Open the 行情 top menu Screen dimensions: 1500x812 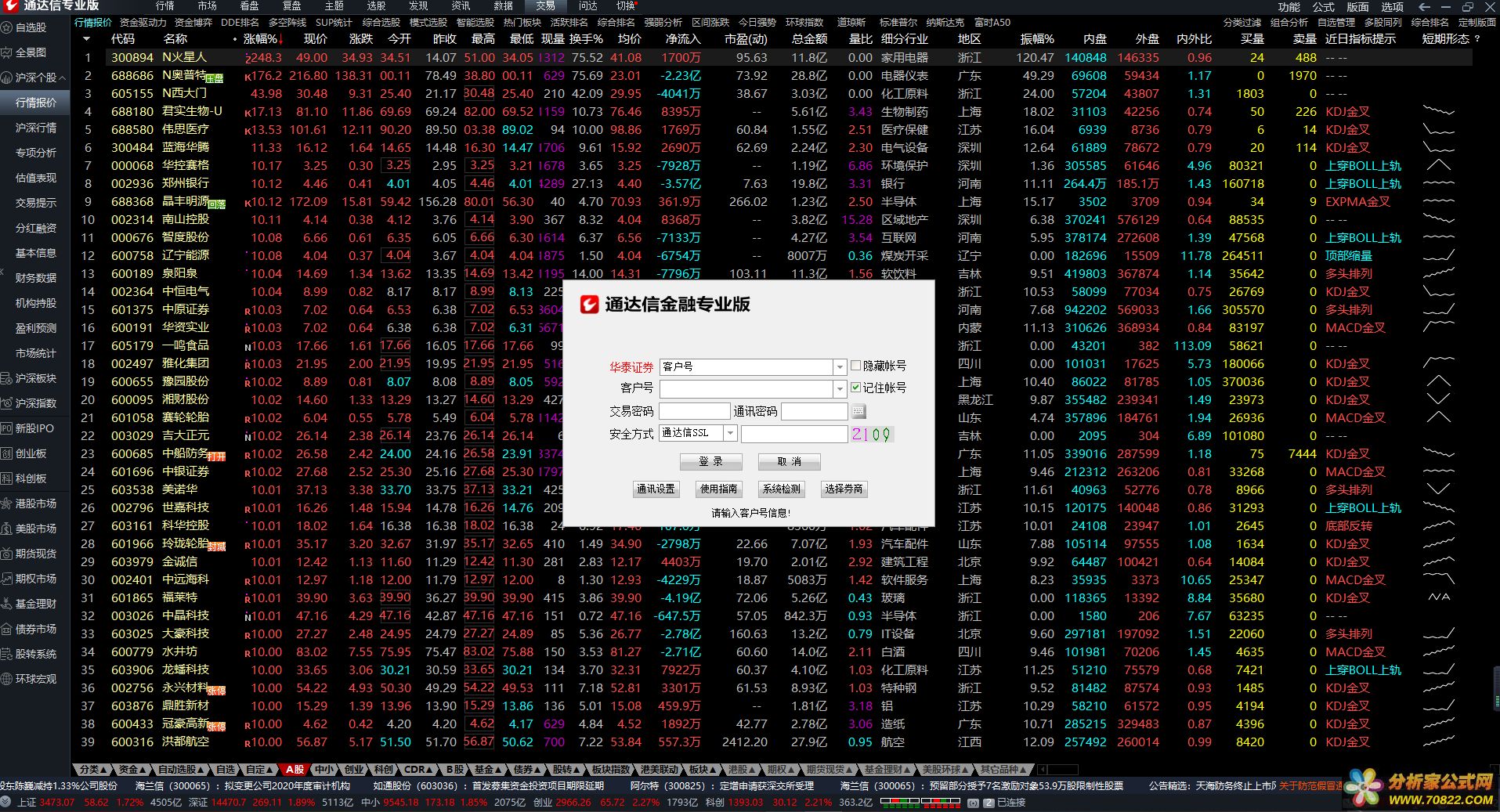[165, 5]
